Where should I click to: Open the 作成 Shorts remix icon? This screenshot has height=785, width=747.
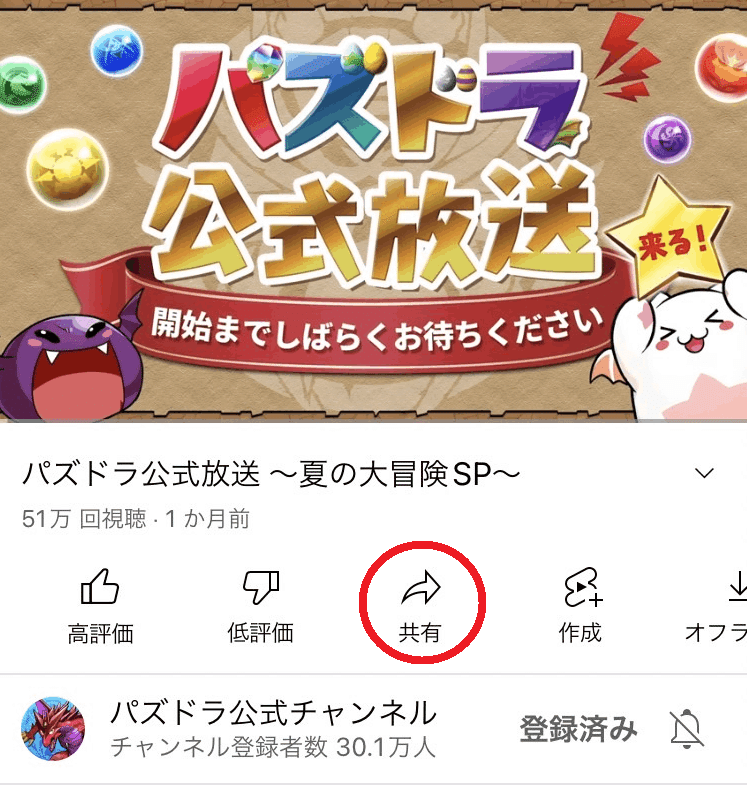point(582,587)
